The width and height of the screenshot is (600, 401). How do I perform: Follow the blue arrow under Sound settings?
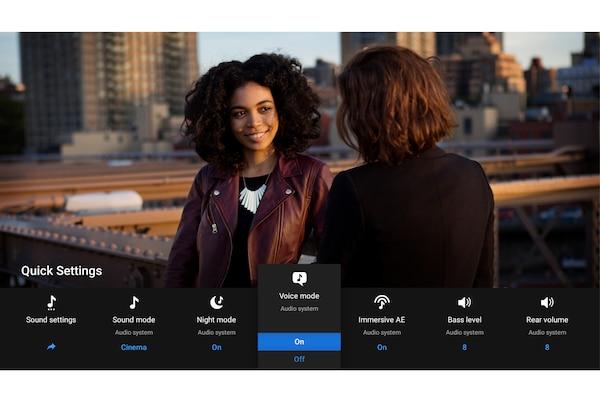coord(51,347)
